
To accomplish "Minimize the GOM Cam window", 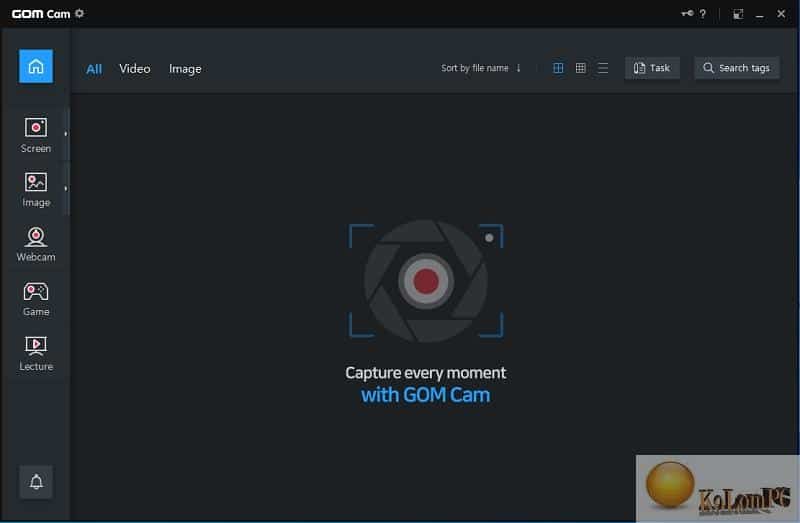I will [x=760, y=14].
